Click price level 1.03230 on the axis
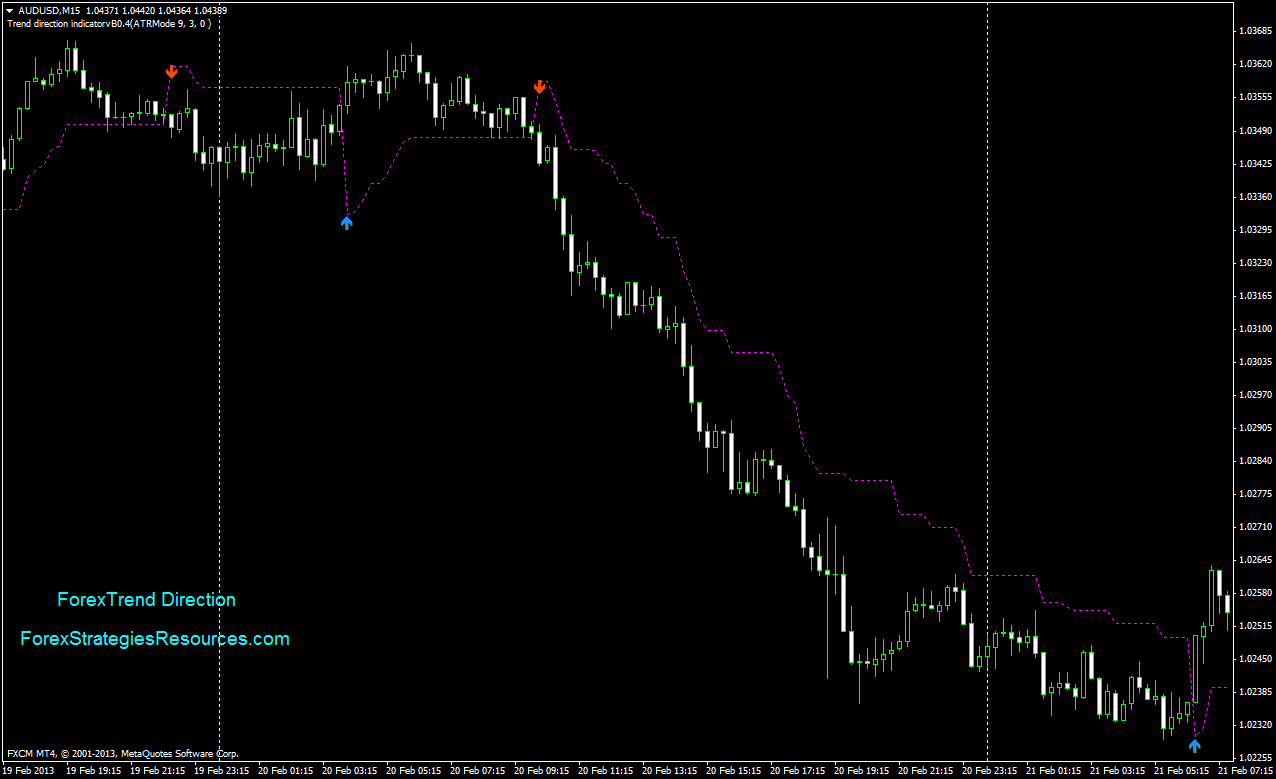 pos(1254,262)
